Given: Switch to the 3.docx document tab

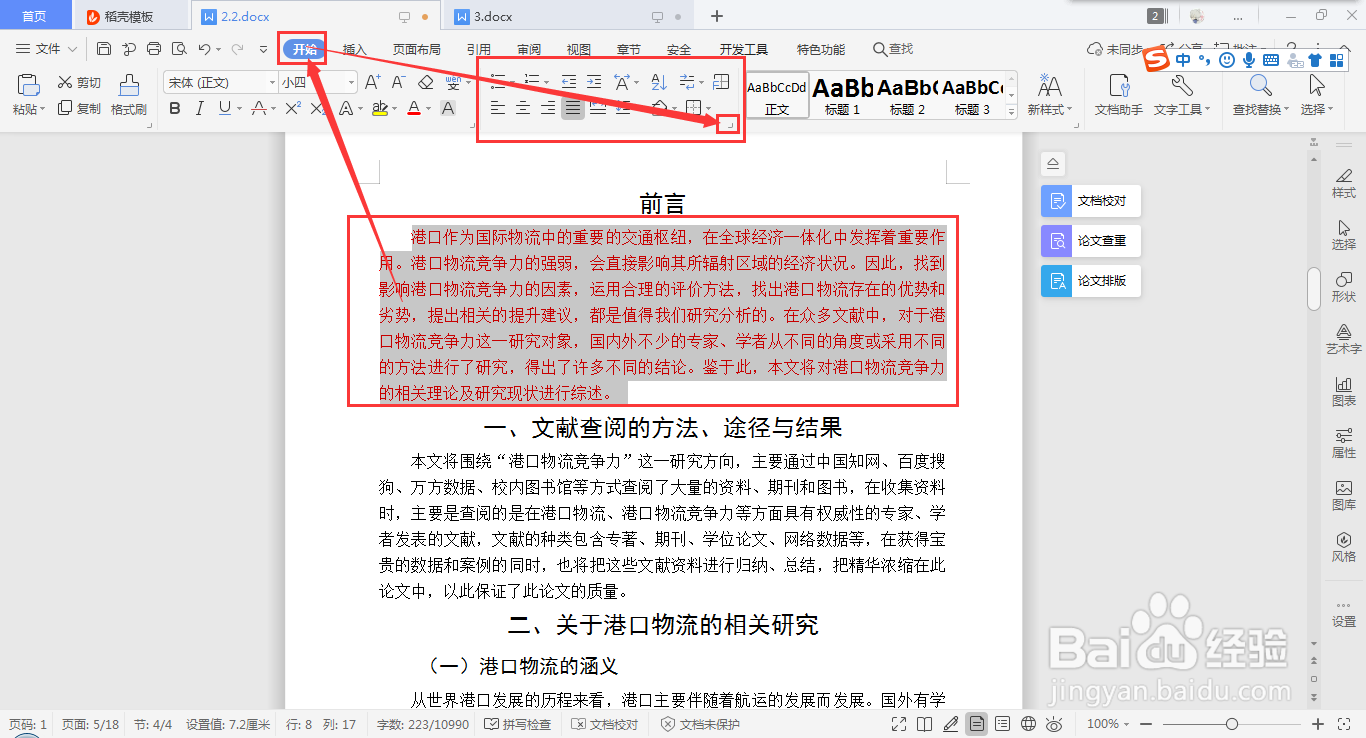Looking at the screenshot, I should (x=570, y=16).
